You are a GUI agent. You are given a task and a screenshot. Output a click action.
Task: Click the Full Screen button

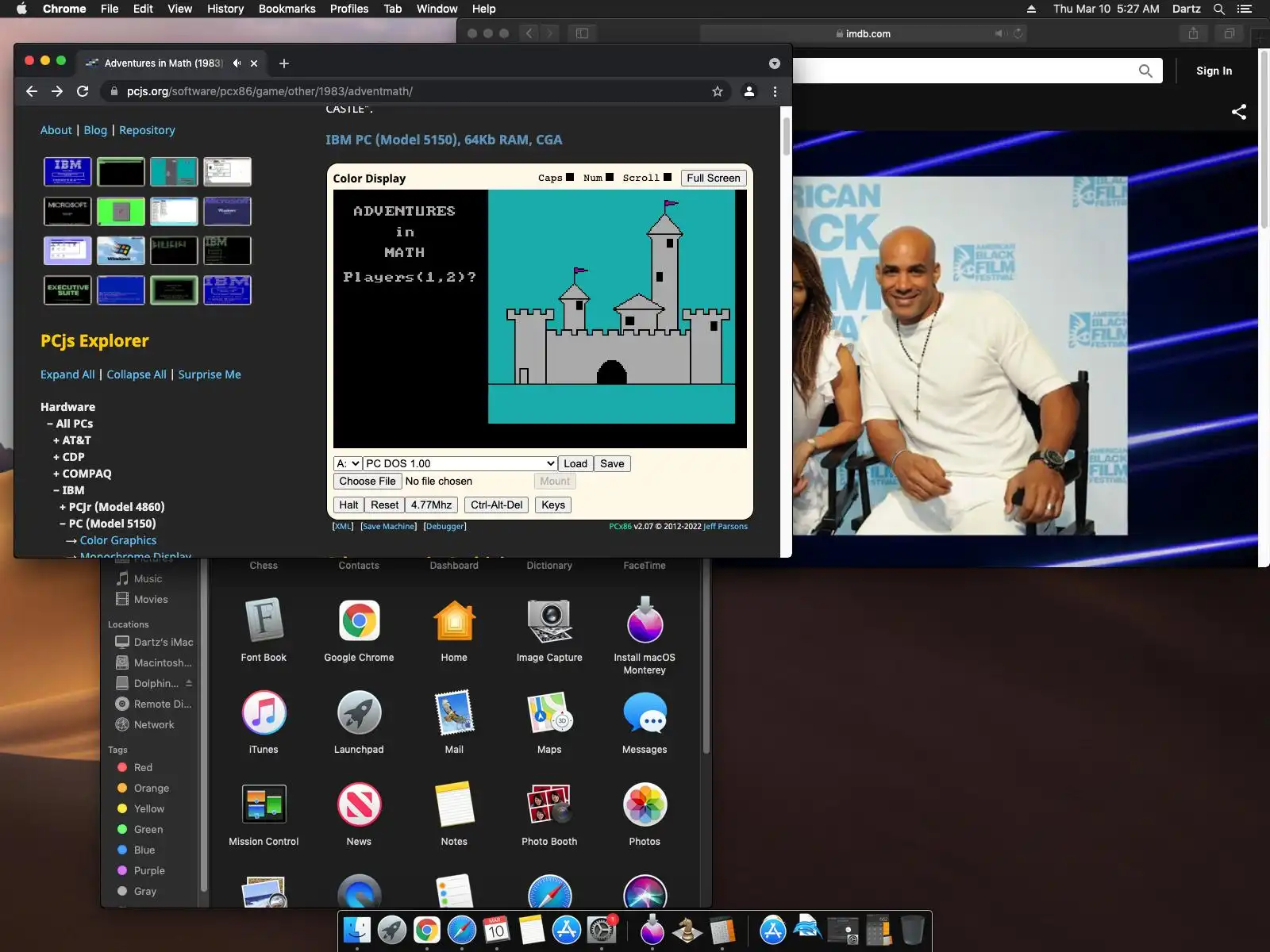click(x=714, y=178)
